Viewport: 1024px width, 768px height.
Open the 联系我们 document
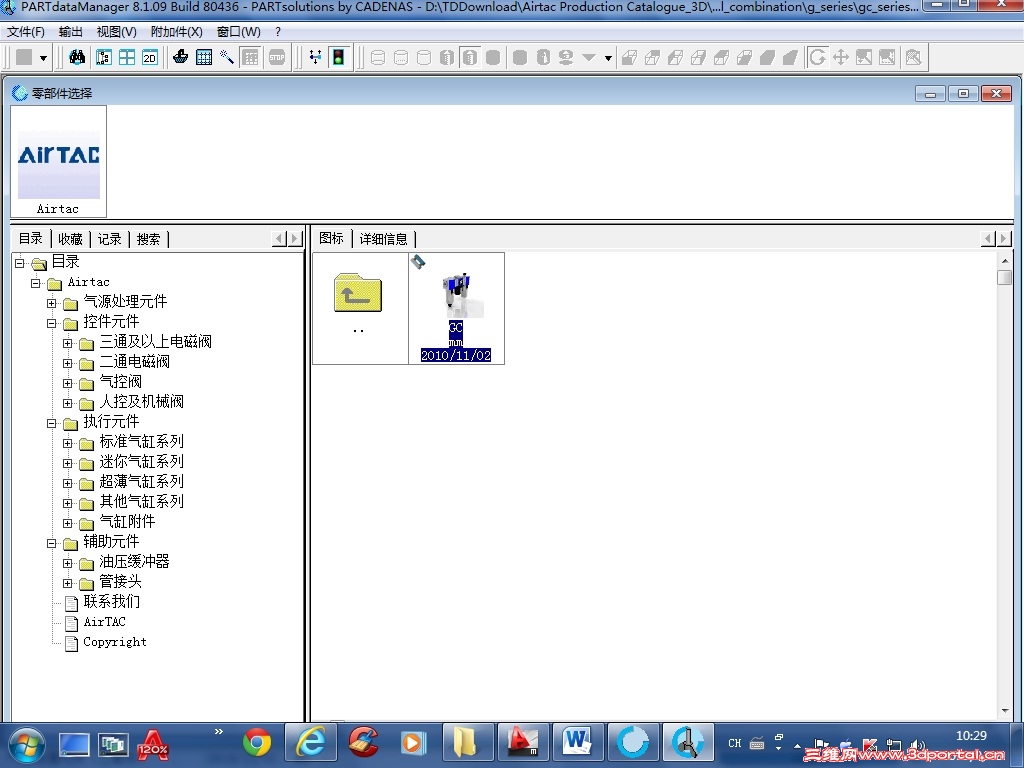112,601
